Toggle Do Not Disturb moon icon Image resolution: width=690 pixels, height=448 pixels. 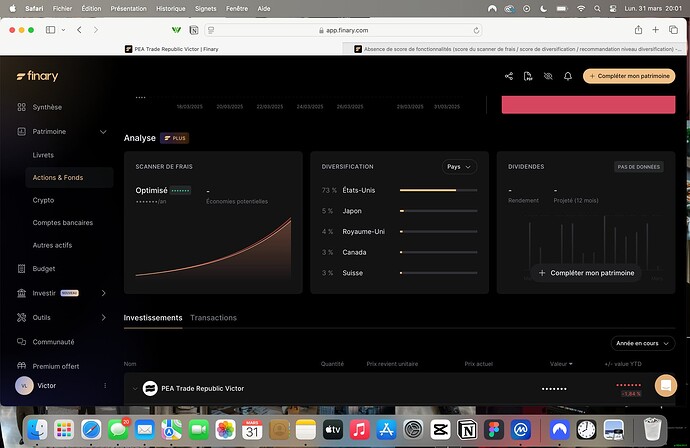pos(543,8)
